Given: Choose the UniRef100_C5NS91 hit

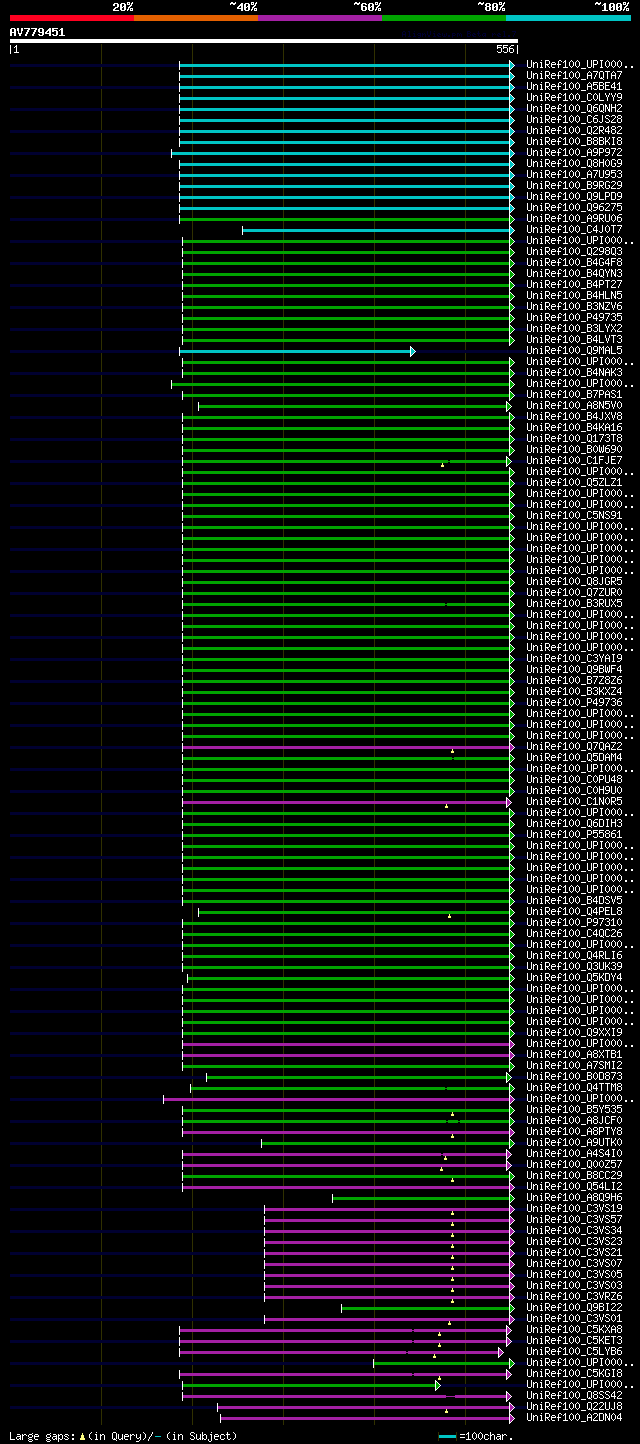Looking at the screenshot, I should pos(574,516).
